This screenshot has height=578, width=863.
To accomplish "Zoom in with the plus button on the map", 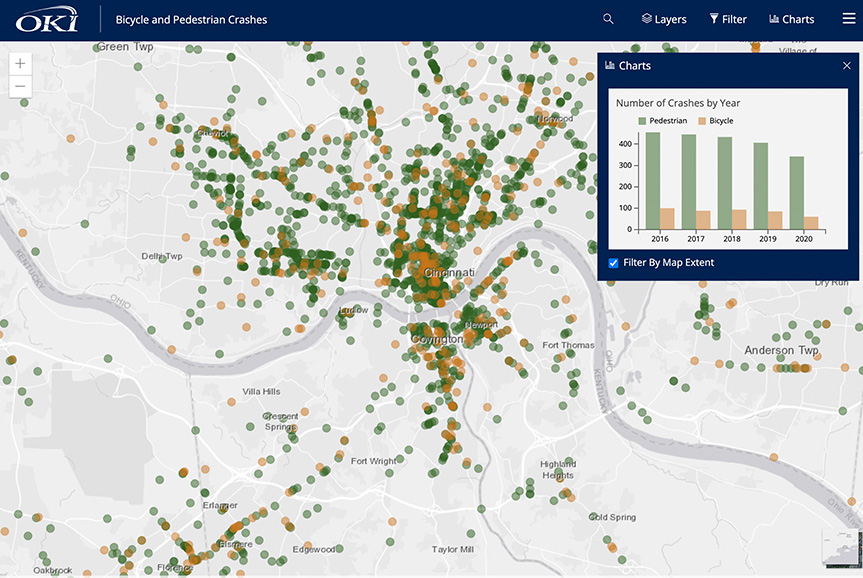I will pyautogui.click(x=20, y=62).
